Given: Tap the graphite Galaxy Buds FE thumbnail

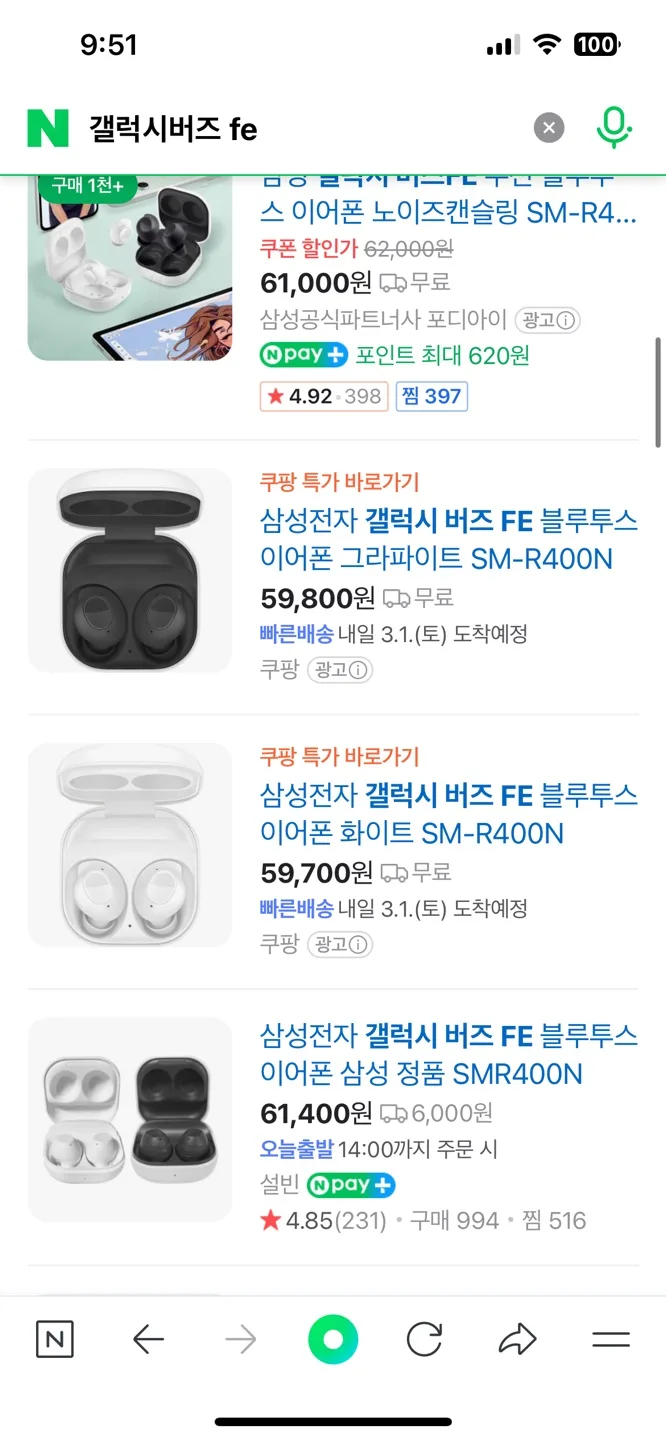Looking at the screenshot, I should (130, 570).
